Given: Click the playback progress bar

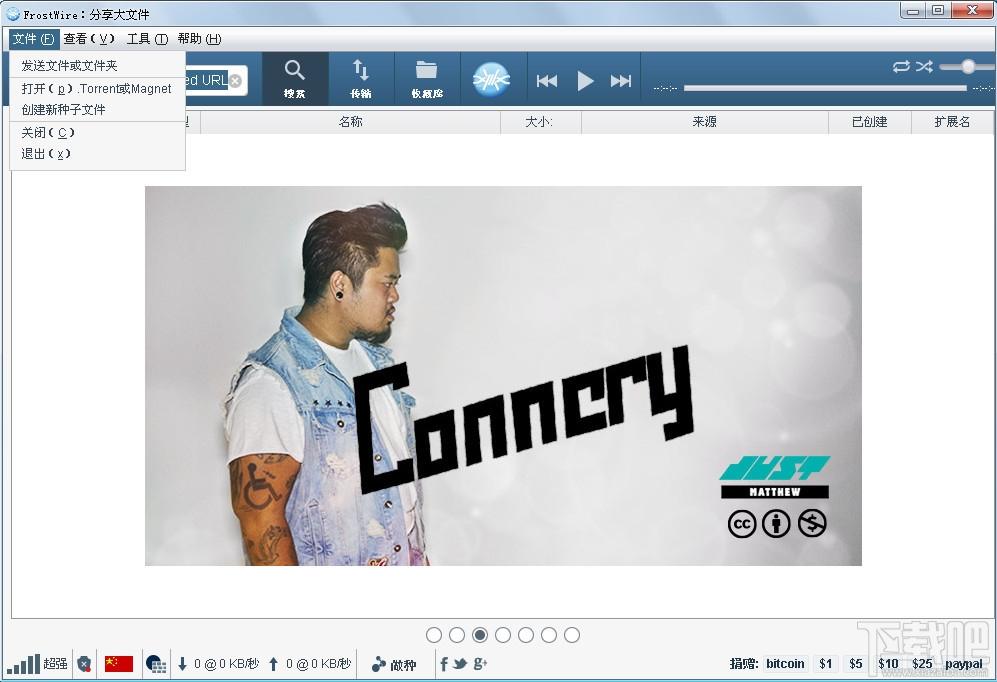Looking at the screenshot, I should [x=825, y=88].
